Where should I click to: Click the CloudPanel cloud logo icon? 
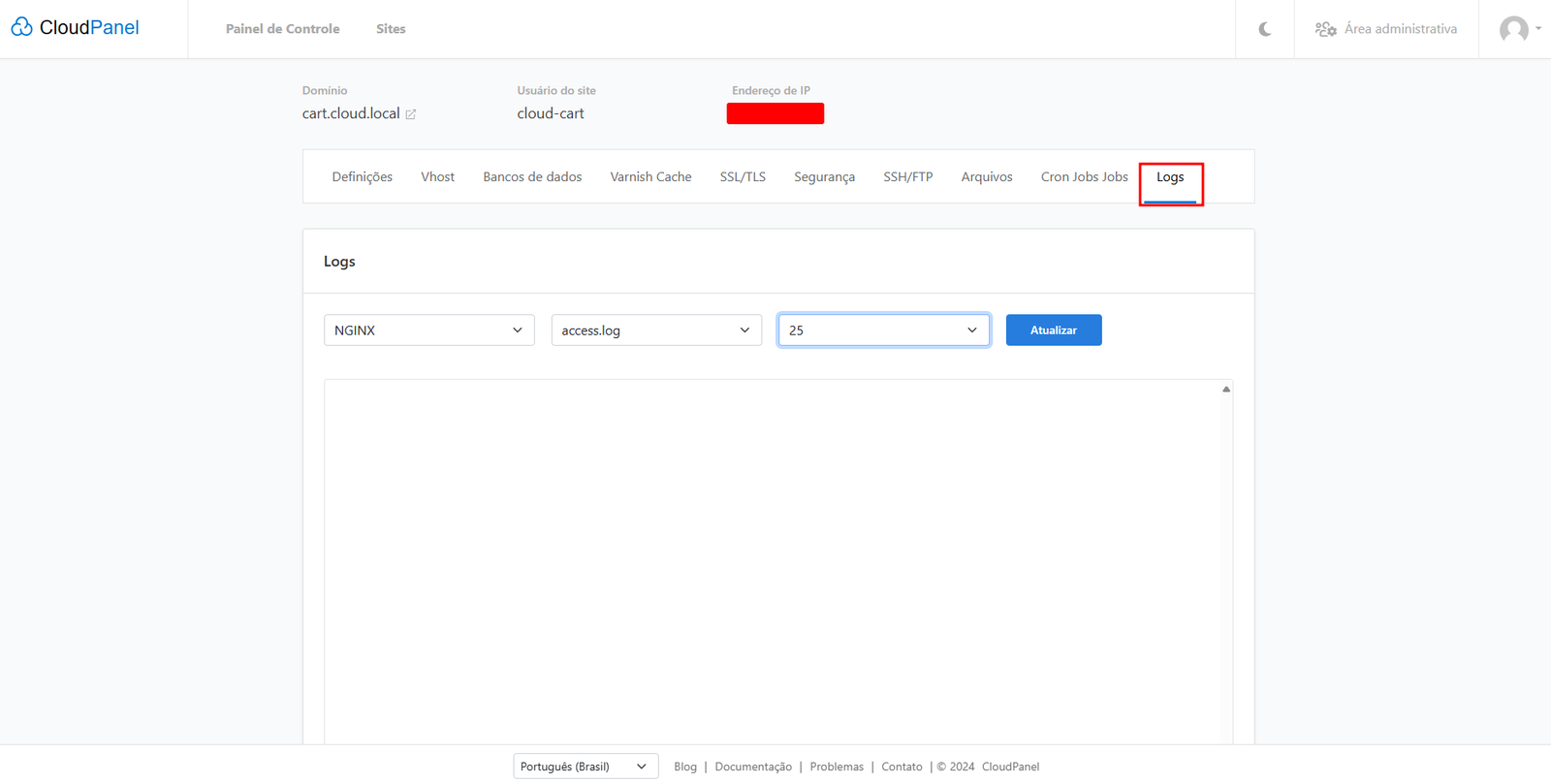pos(21,27)
